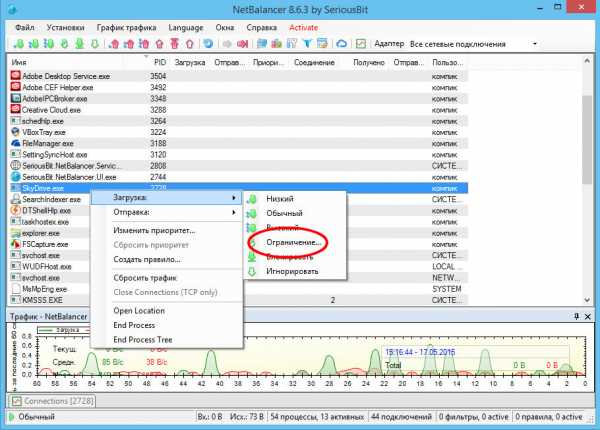
Task: Choose Ограничение... from the submenu
Action: tap(294, 242)
